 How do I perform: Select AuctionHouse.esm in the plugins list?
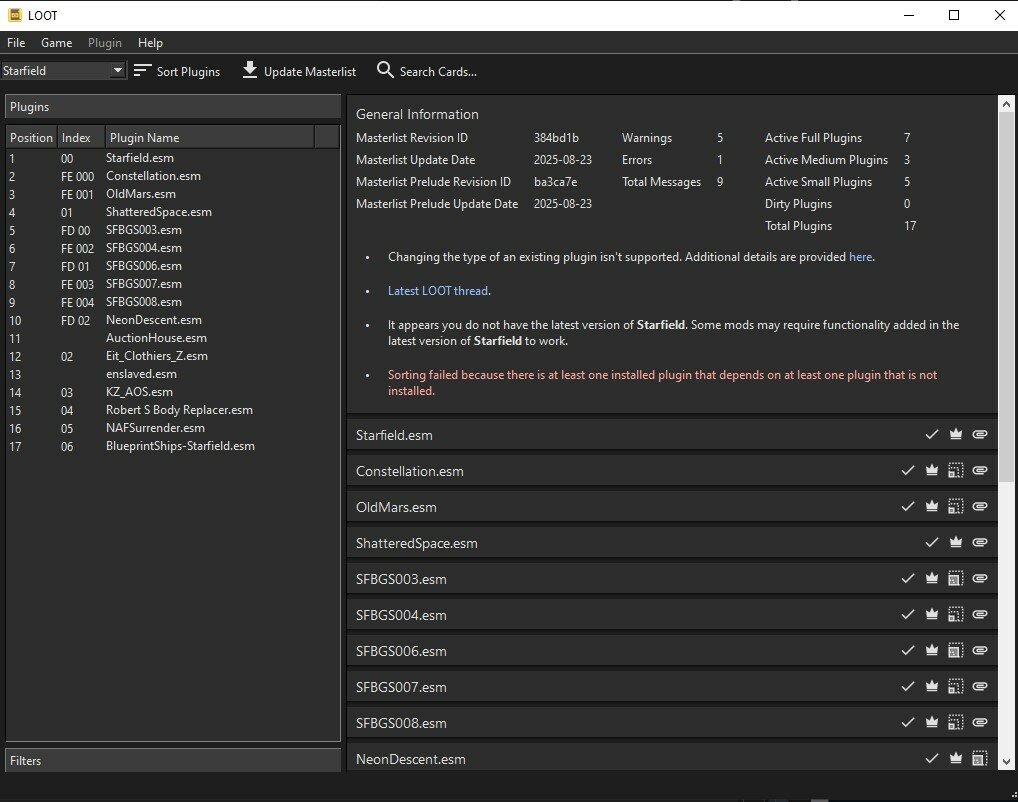pyautogui.click(x=173, y=338)
